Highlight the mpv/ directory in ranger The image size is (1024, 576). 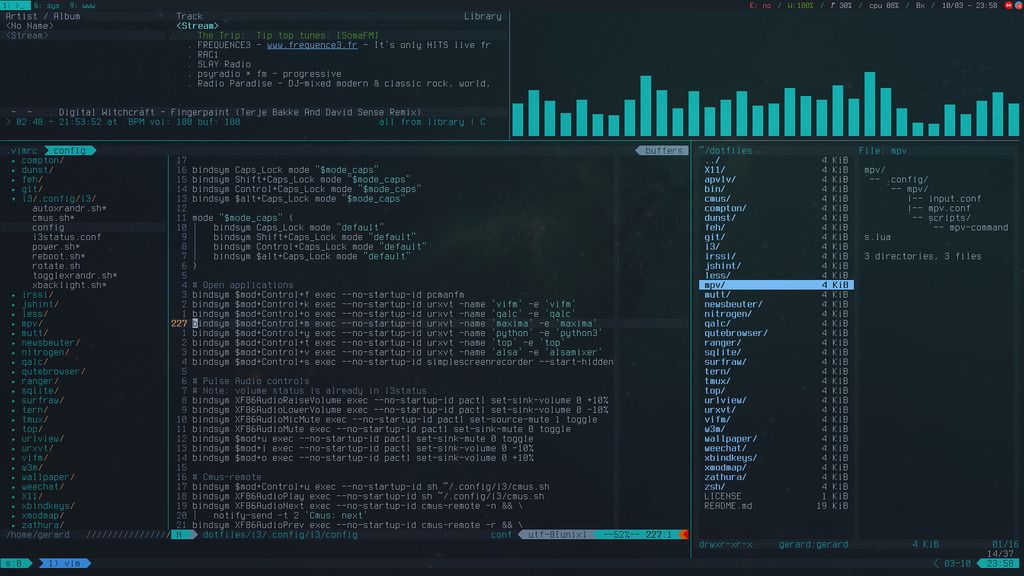pos(776,285)
